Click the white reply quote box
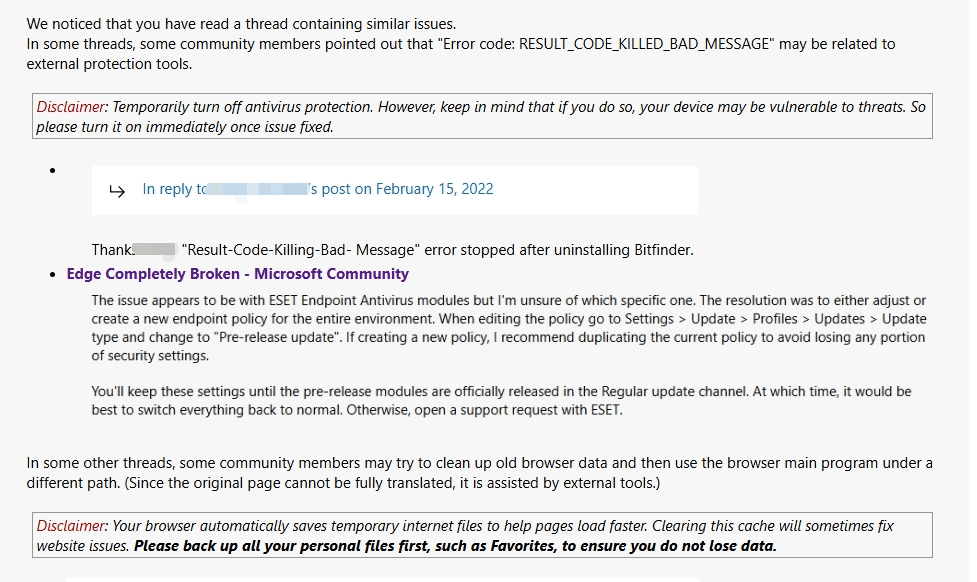 [394, 190]
